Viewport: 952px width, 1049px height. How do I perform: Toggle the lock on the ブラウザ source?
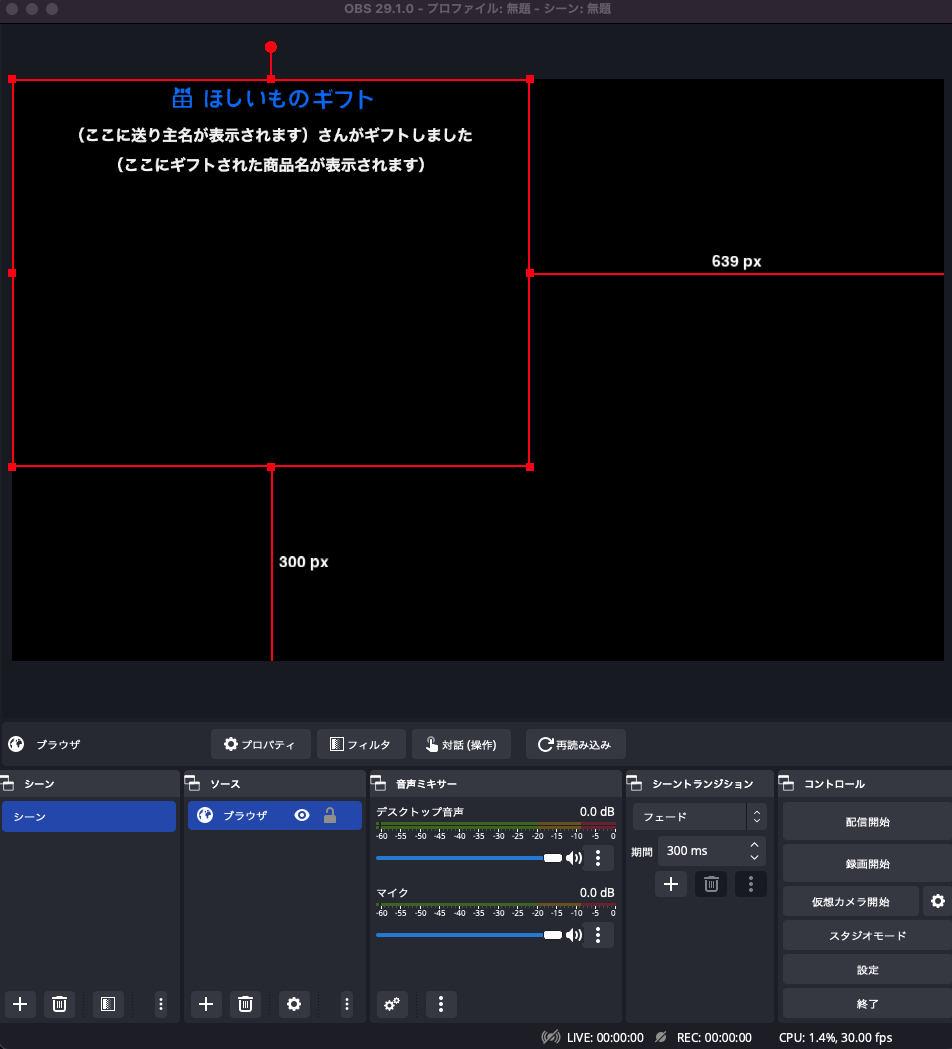(x=330, y=816)
